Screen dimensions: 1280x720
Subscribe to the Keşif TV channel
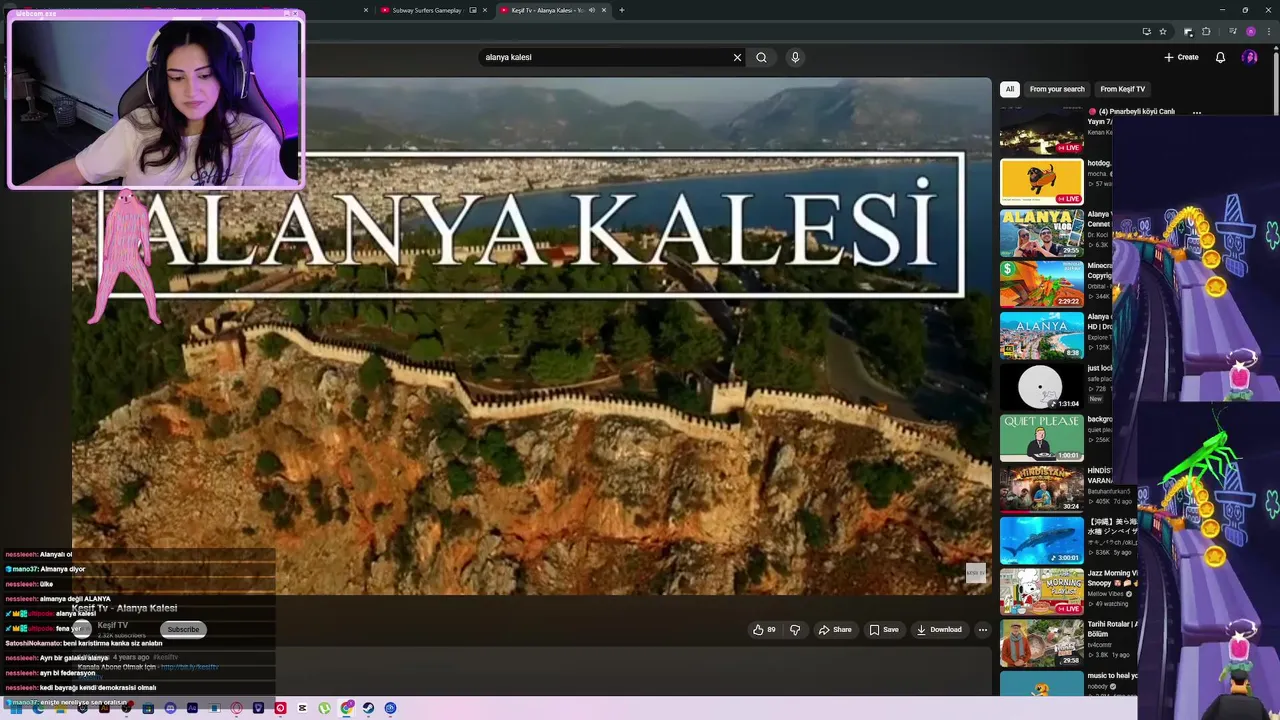tap(183, 629)
